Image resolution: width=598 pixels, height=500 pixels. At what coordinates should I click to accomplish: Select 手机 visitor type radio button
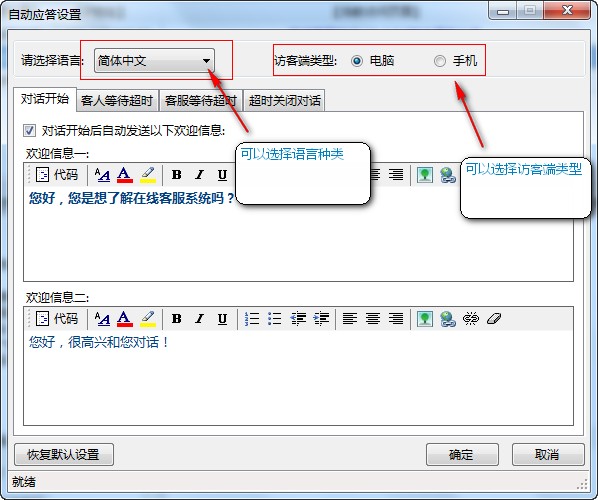(x=440, y=61)
